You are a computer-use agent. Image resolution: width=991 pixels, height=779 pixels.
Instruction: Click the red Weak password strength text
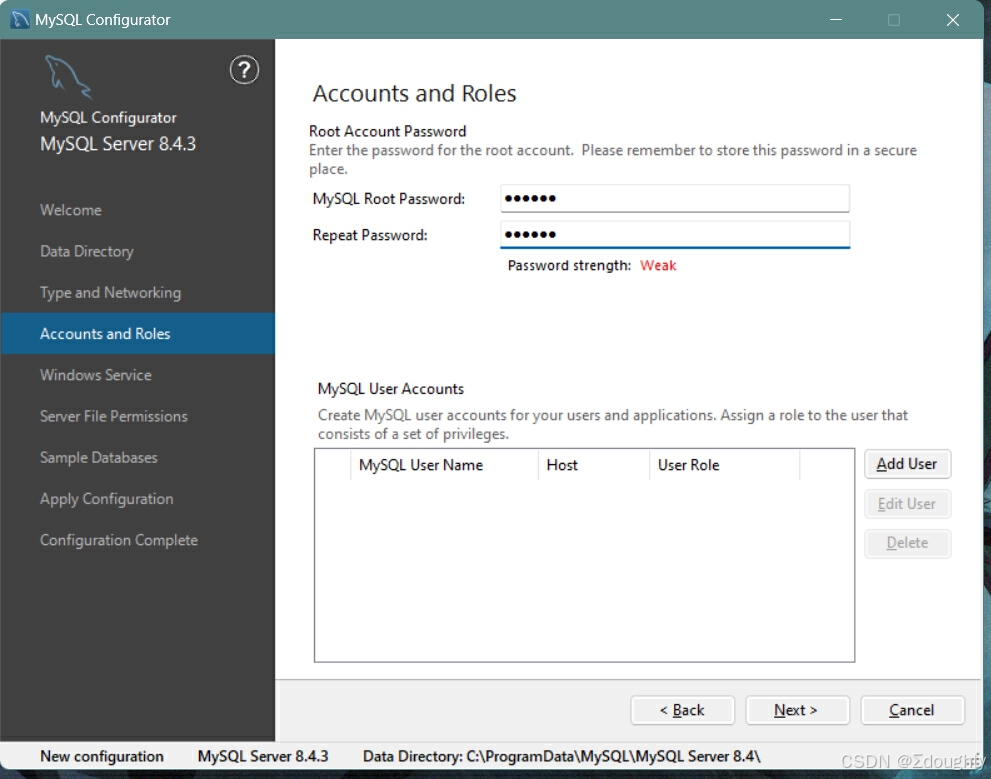(658, 265)
